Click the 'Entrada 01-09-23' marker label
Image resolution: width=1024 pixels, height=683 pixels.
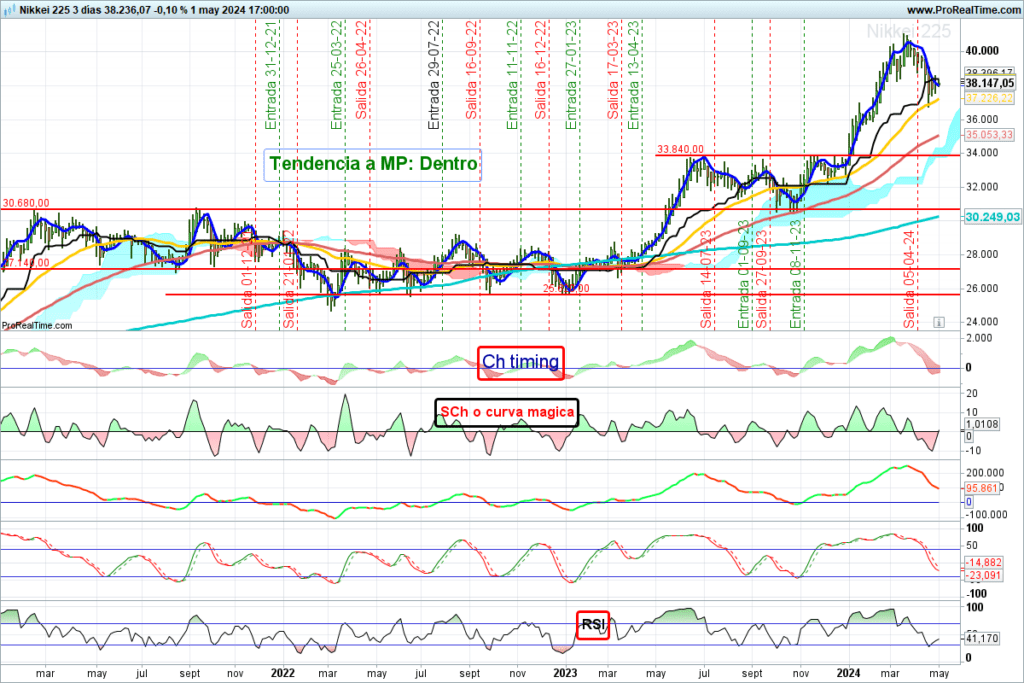[743, 274]
